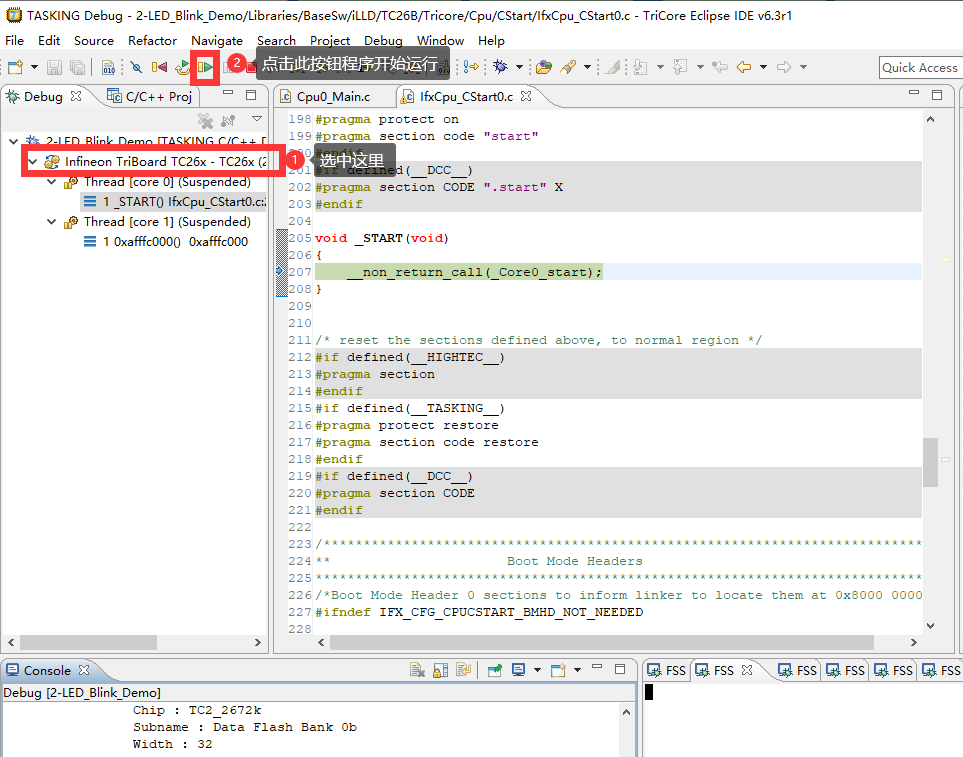This screenshot has width=963, height=757.
Task: Click the Reset target toolbar icon
Action: point(159,67)
